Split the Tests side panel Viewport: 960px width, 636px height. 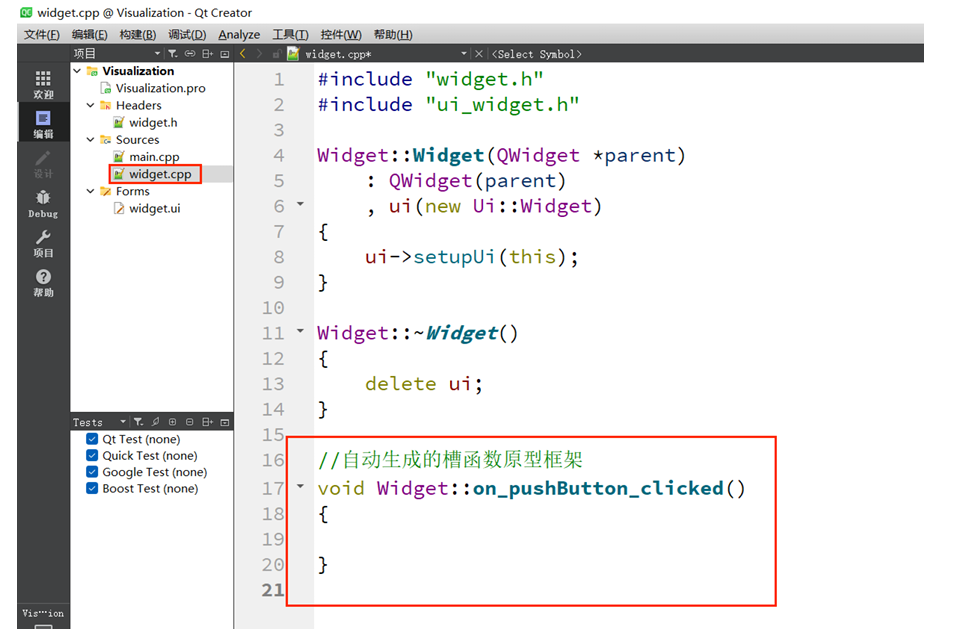click(x=208, y=422)
